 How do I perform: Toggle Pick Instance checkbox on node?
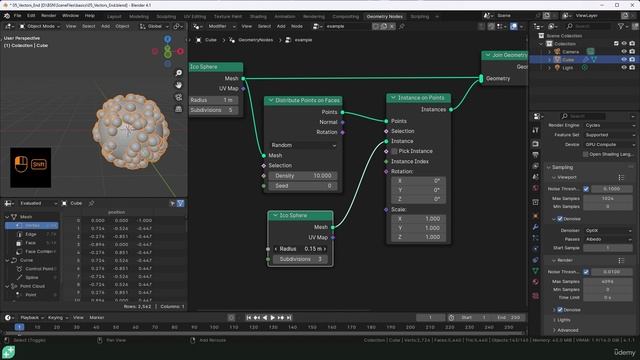click(x=394, y=151)
